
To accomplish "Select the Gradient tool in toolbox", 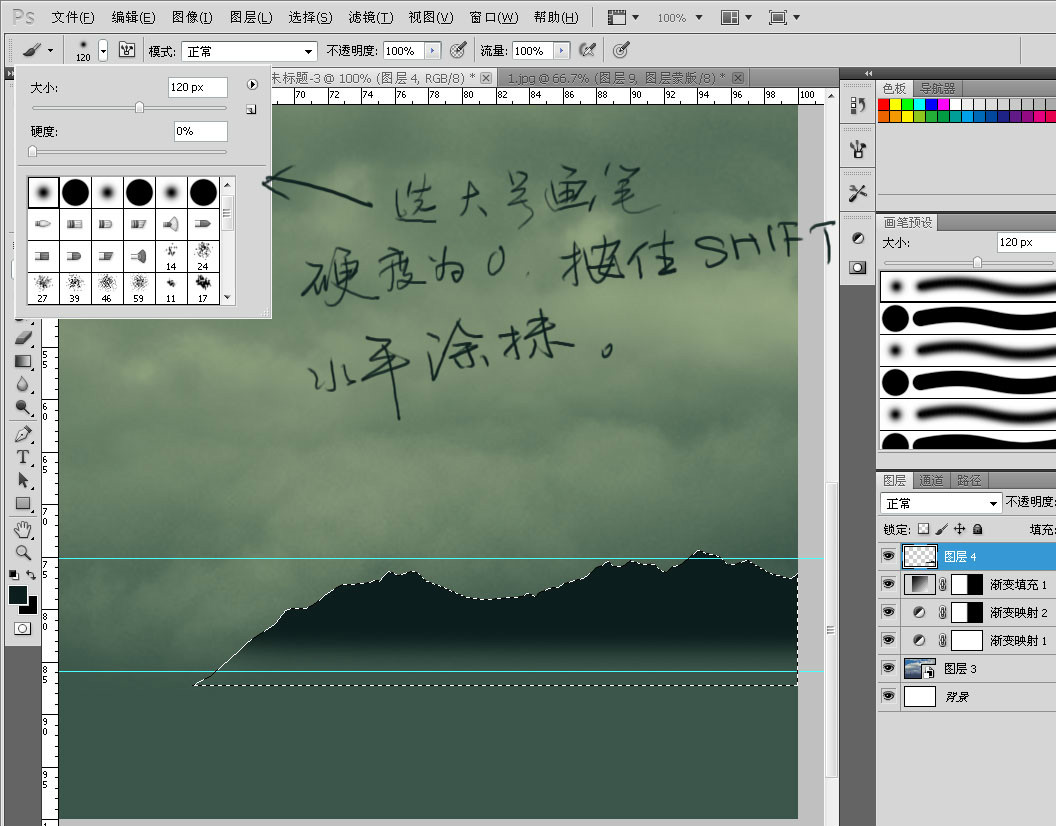I will (23, 361).
